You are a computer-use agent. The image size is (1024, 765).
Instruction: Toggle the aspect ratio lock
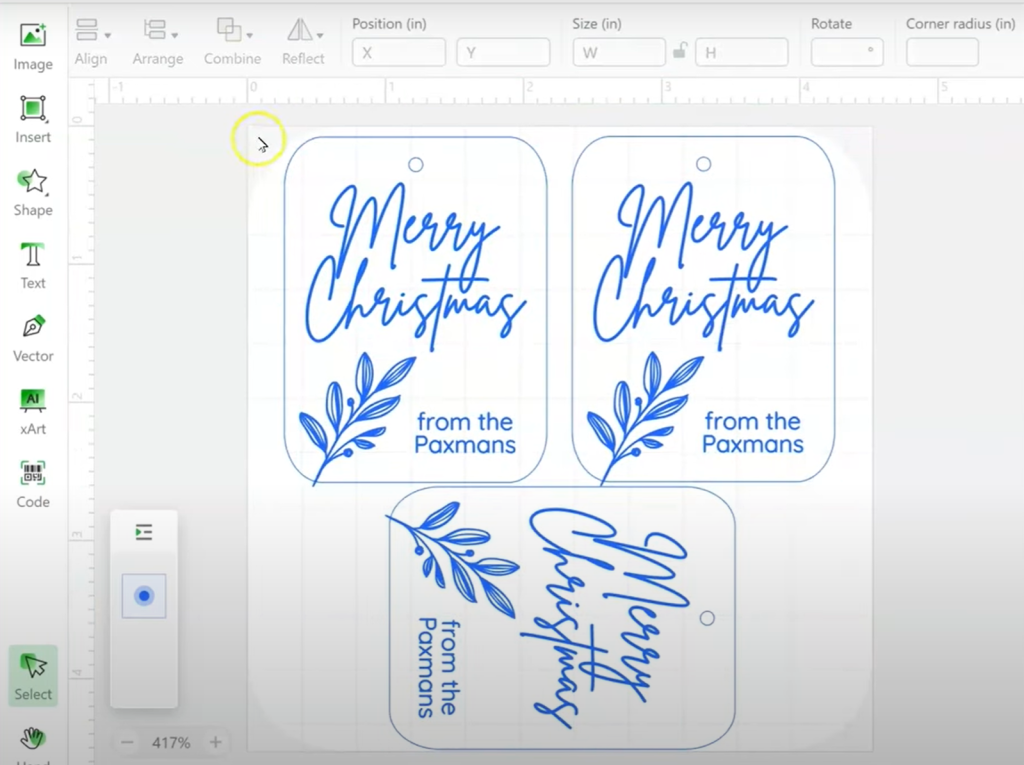click(680, 52)
